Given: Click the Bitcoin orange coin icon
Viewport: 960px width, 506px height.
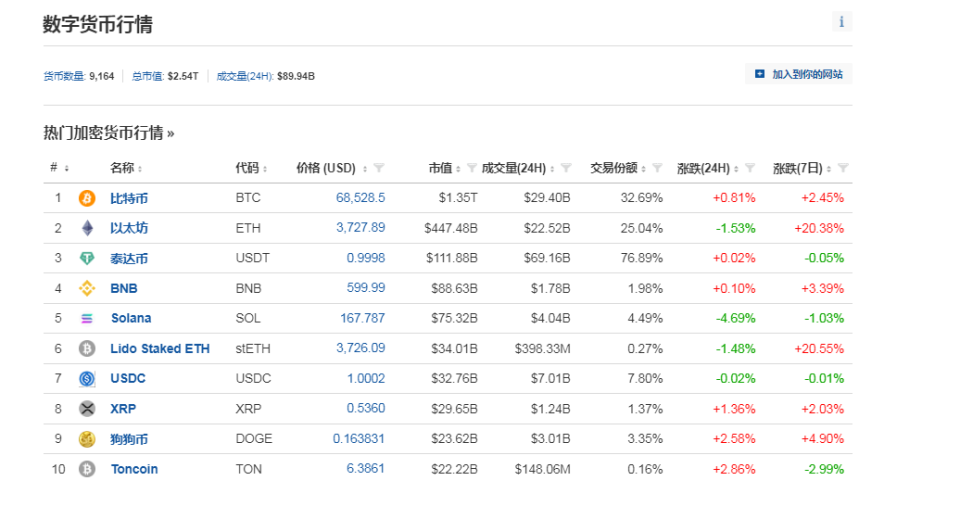Looking at the screenshot, I should point(87,198).
